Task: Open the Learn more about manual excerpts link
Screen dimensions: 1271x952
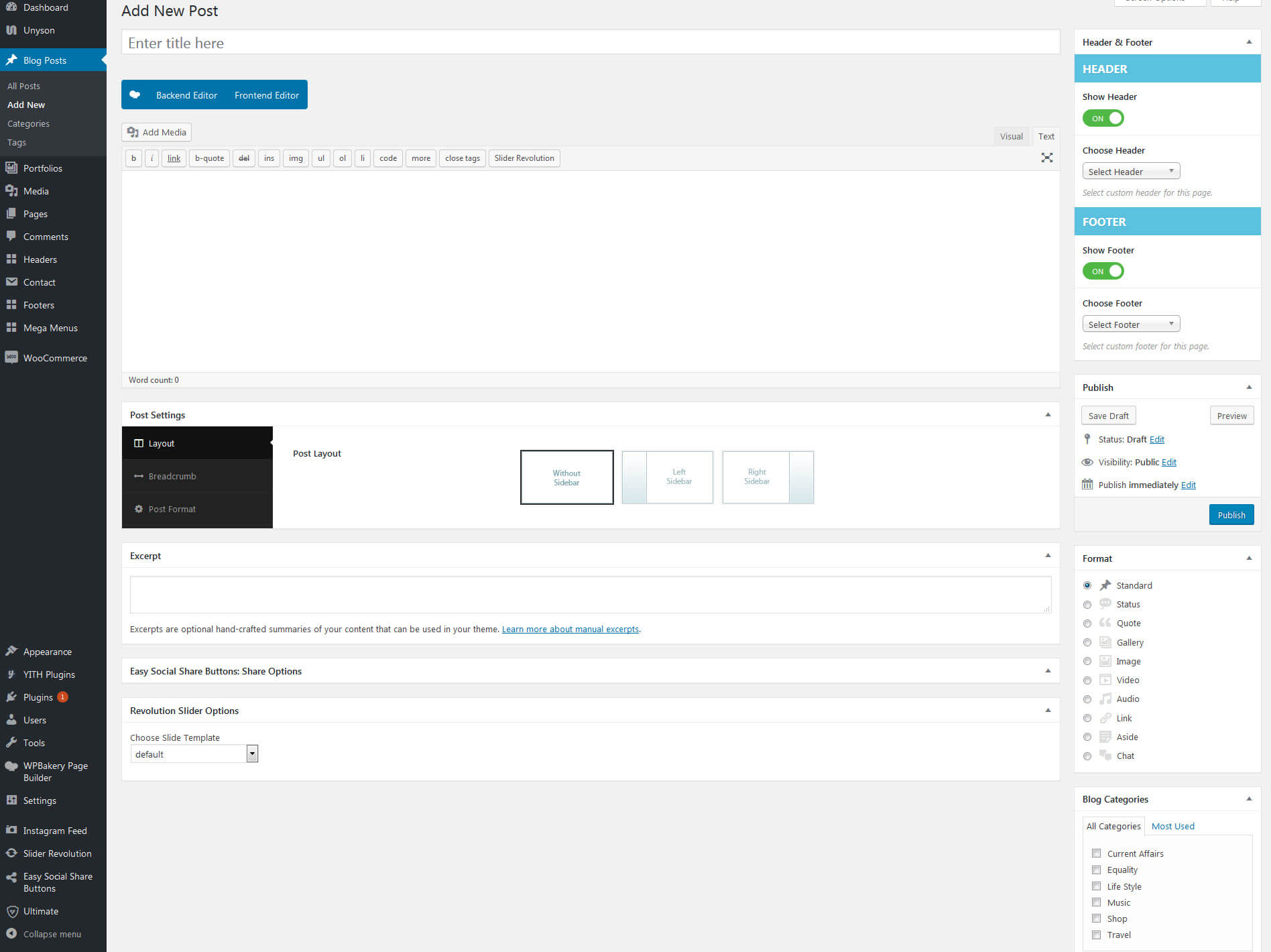Action: pos(570,629)
